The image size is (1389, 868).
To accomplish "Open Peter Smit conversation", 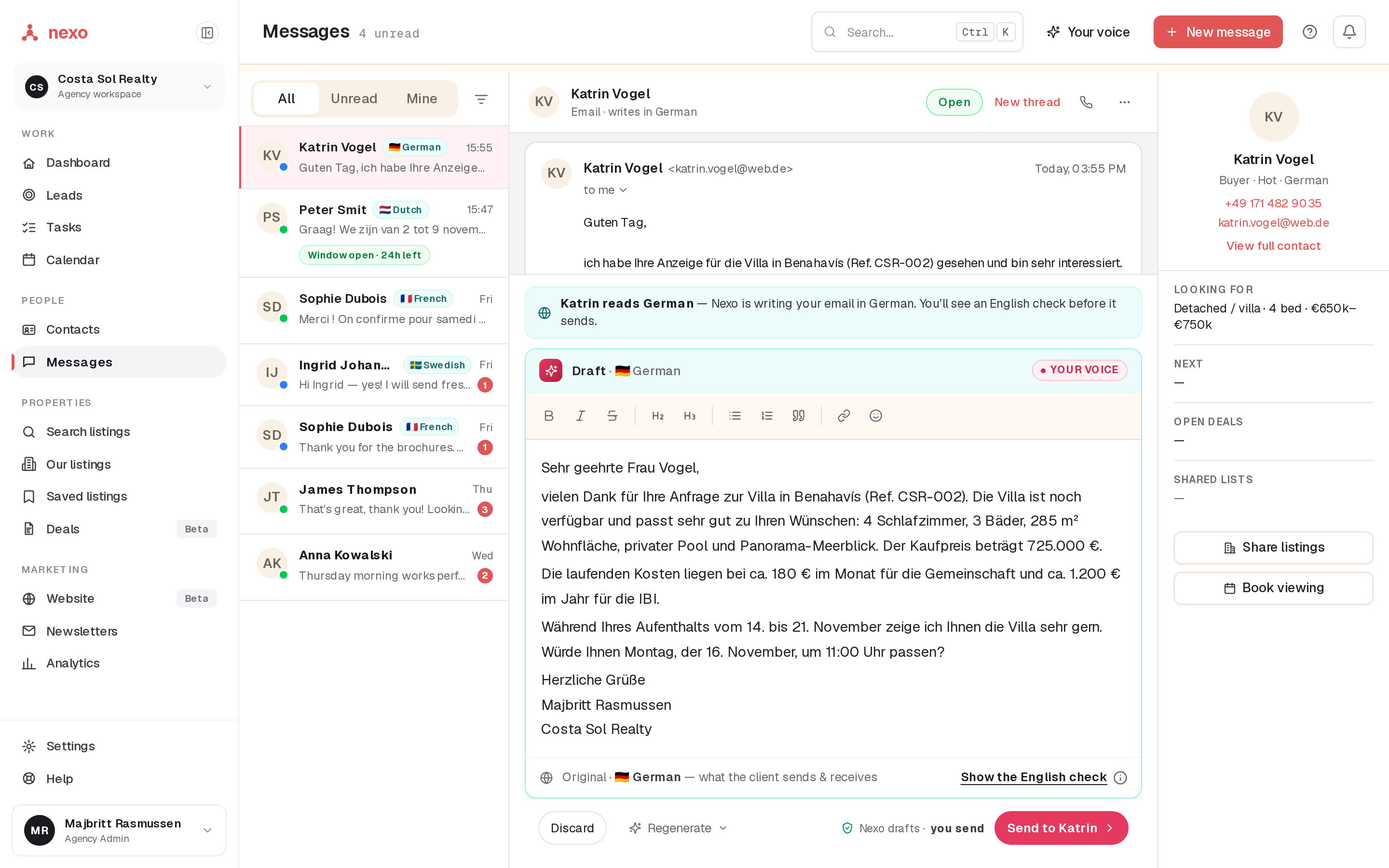I will pos(374,233).
